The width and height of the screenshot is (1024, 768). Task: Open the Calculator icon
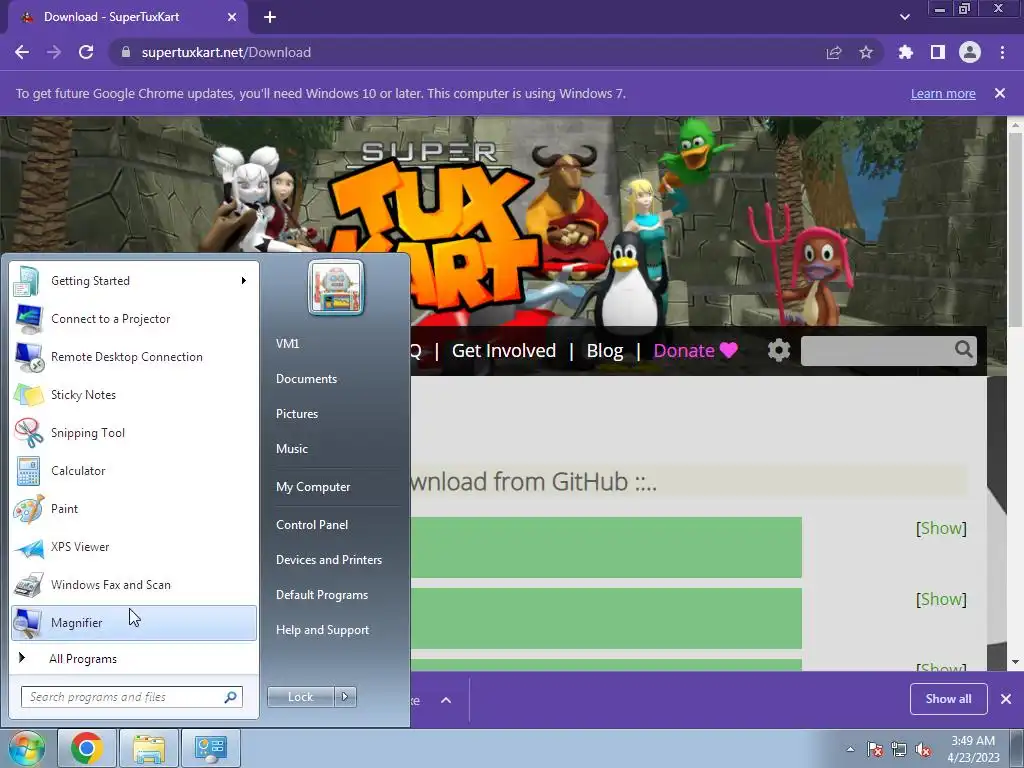tap(28, 471)
